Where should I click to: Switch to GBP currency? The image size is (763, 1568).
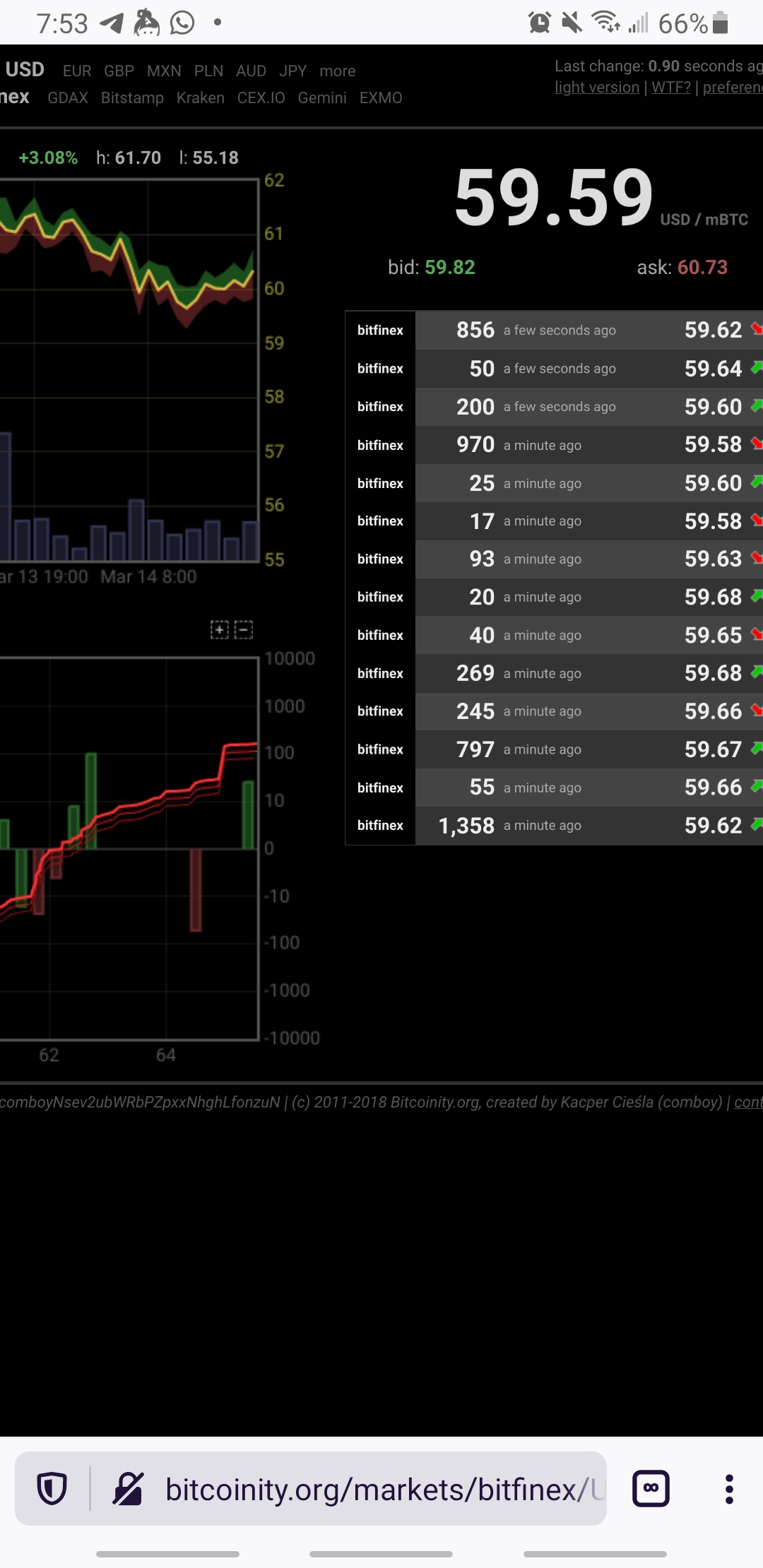coord(119,71)
